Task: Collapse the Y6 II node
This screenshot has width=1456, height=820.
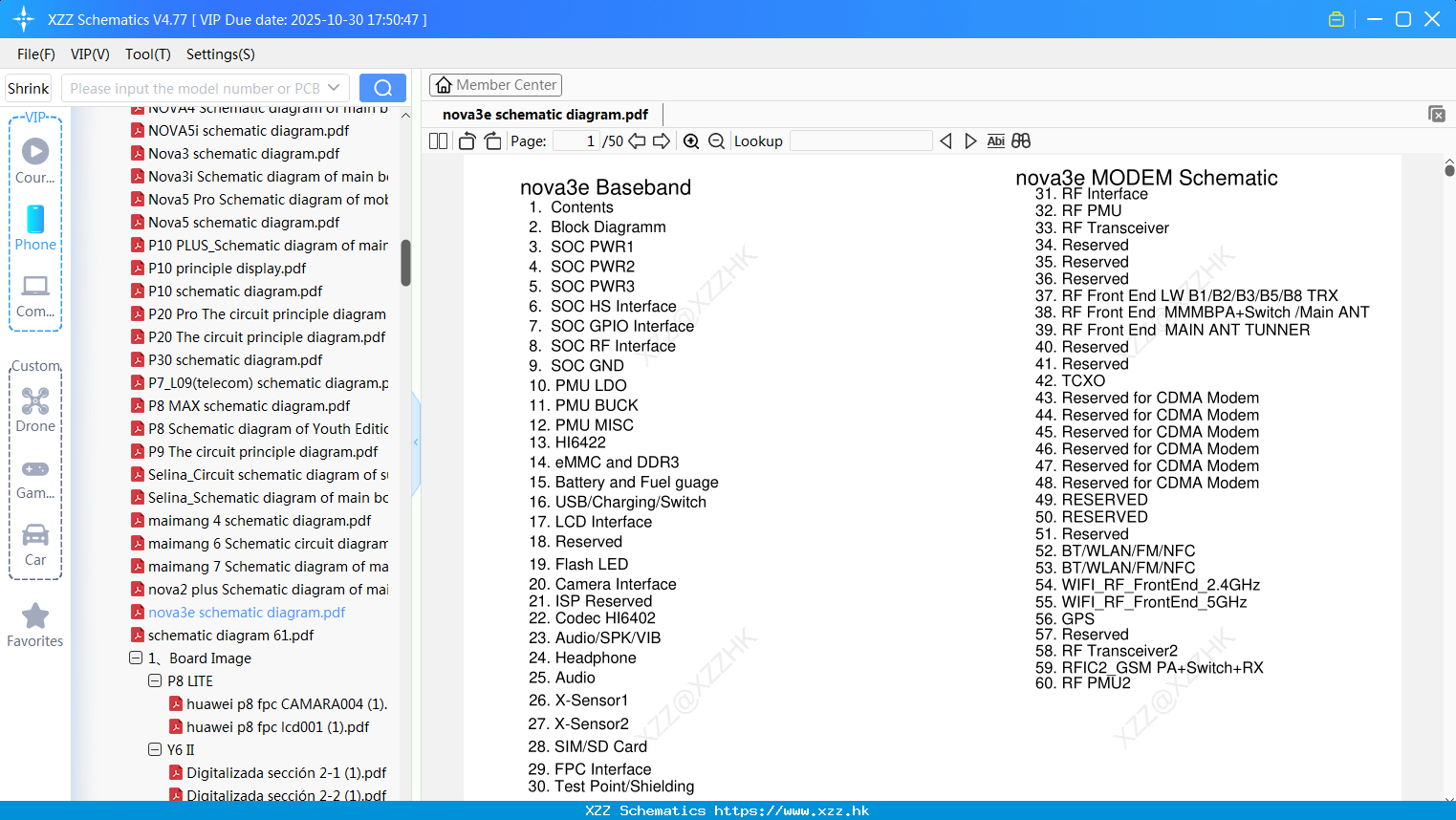Action: click(x=154, y=749)
